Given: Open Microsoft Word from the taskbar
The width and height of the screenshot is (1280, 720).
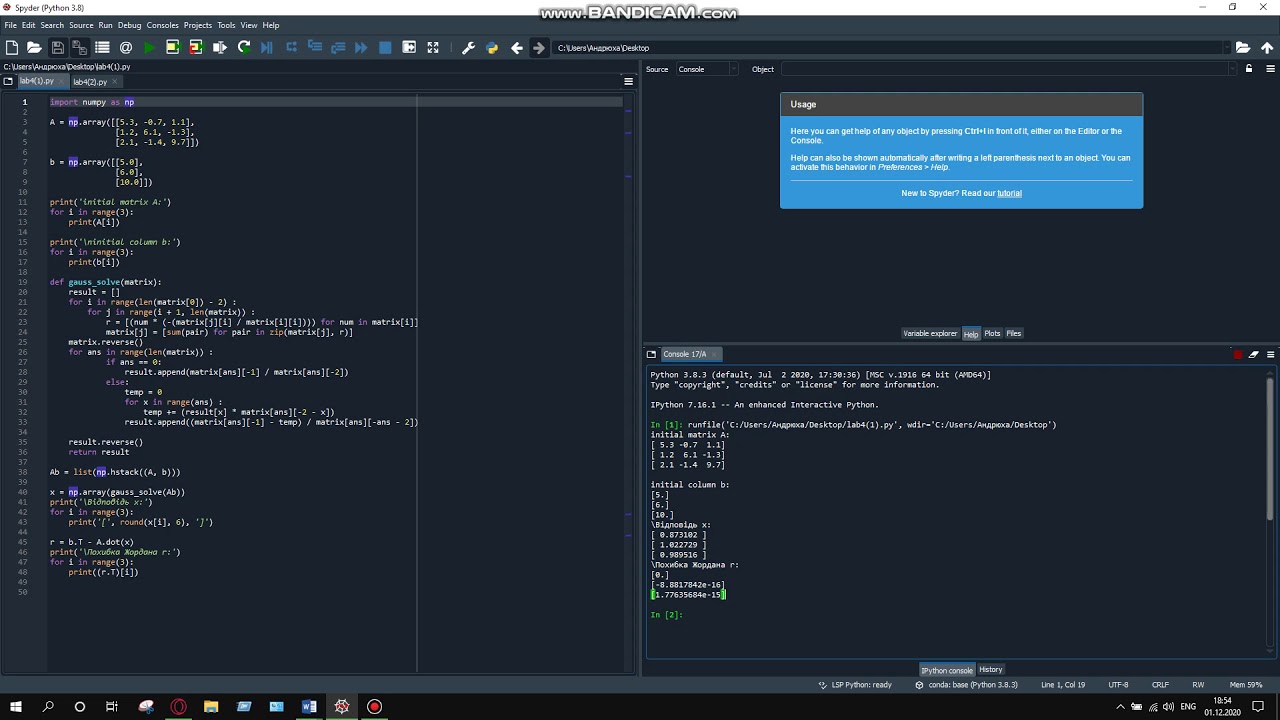Looking at the screenshot, I should click(309, 707).
